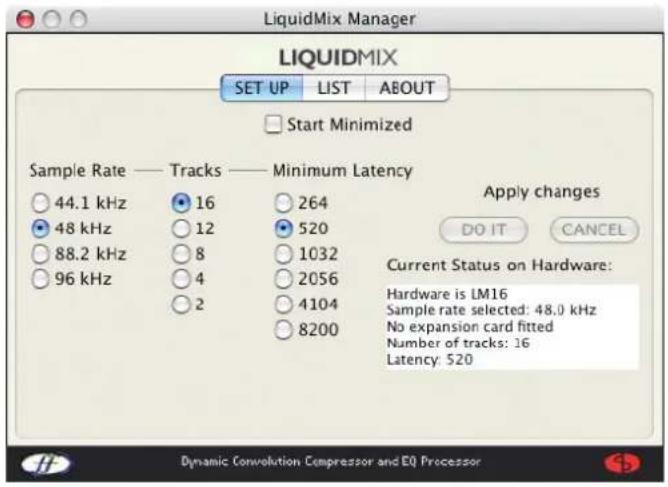Select 44.1 kHz sample rate
This screenshot has height=487, width=668.
[40, 203]
